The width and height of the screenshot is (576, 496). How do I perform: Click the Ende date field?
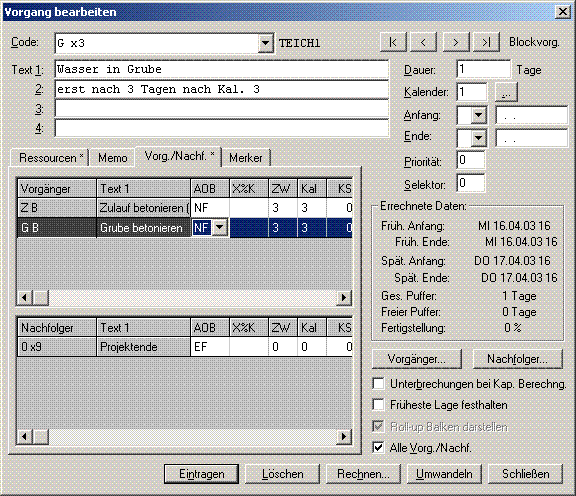coord(532,138)
